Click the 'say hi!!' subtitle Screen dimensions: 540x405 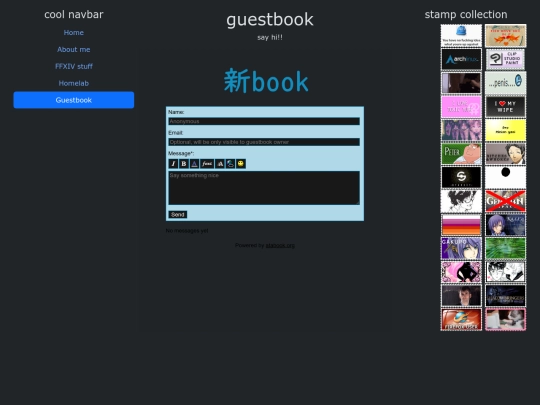pos(270,37)
